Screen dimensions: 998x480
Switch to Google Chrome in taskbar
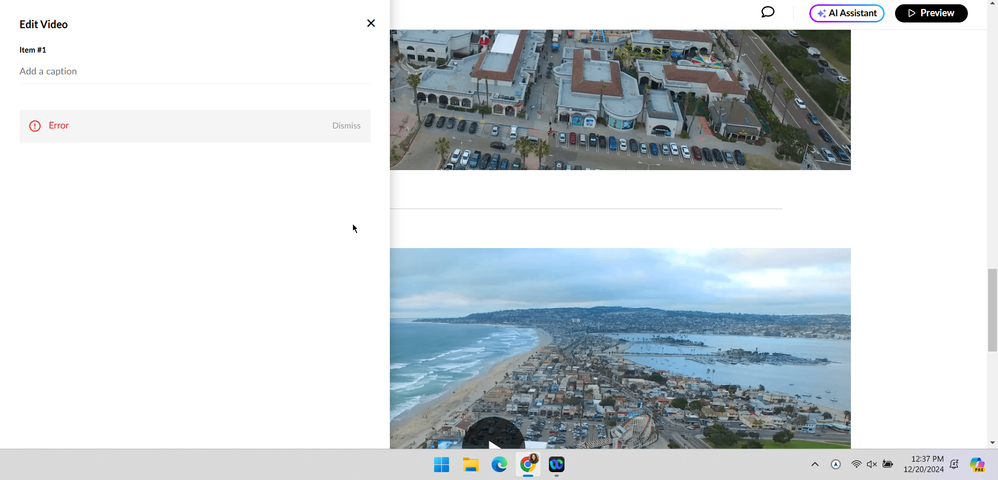(528, 465)
